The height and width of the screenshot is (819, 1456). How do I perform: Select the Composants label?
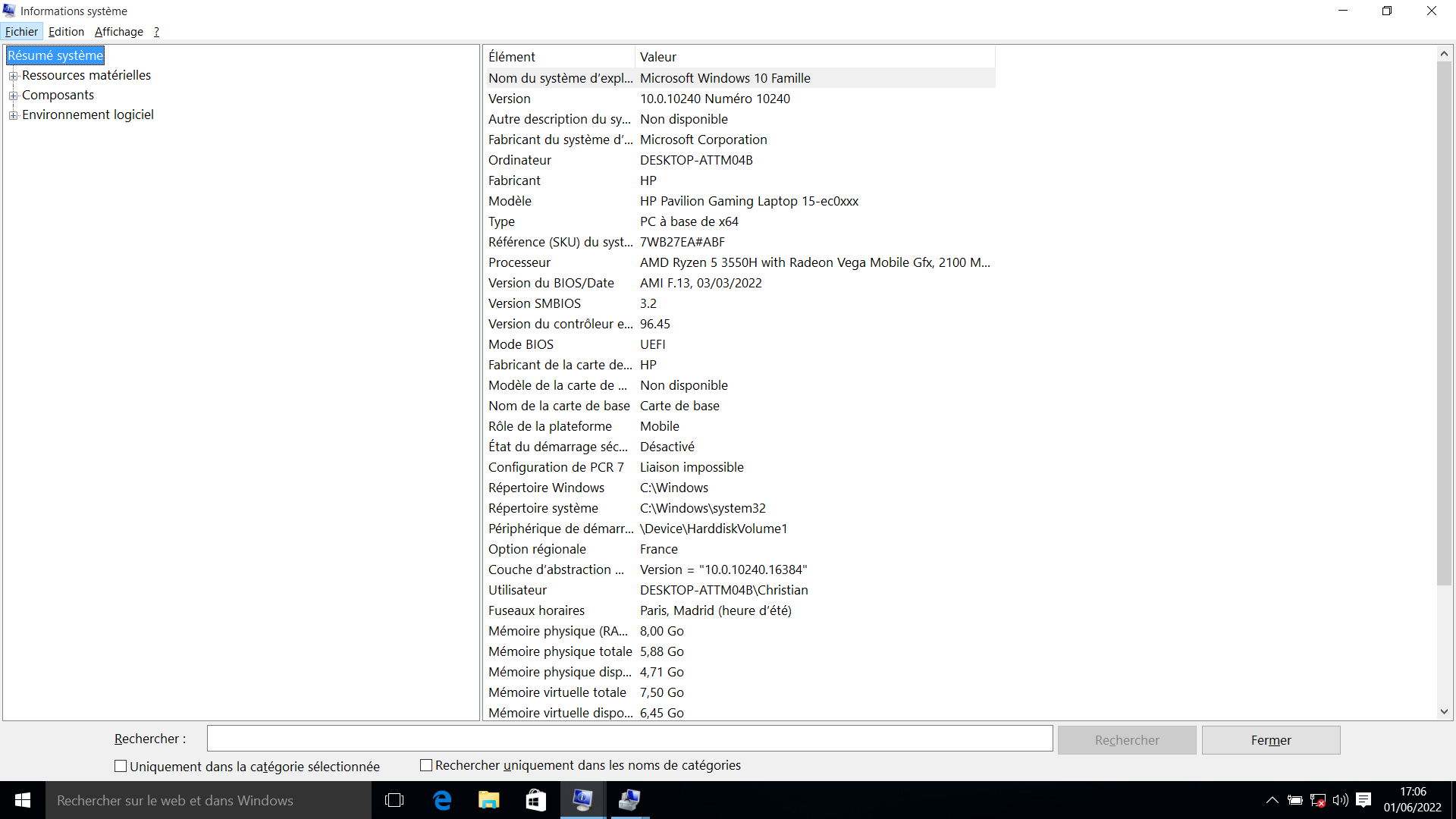point(58,95)
